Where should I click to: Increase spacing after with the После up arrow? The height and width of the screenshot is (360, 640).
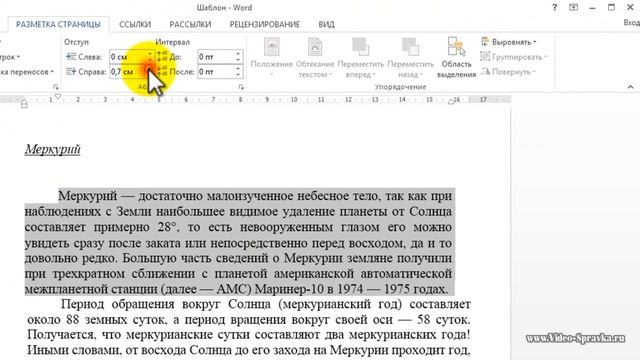[x=238, y=69]
